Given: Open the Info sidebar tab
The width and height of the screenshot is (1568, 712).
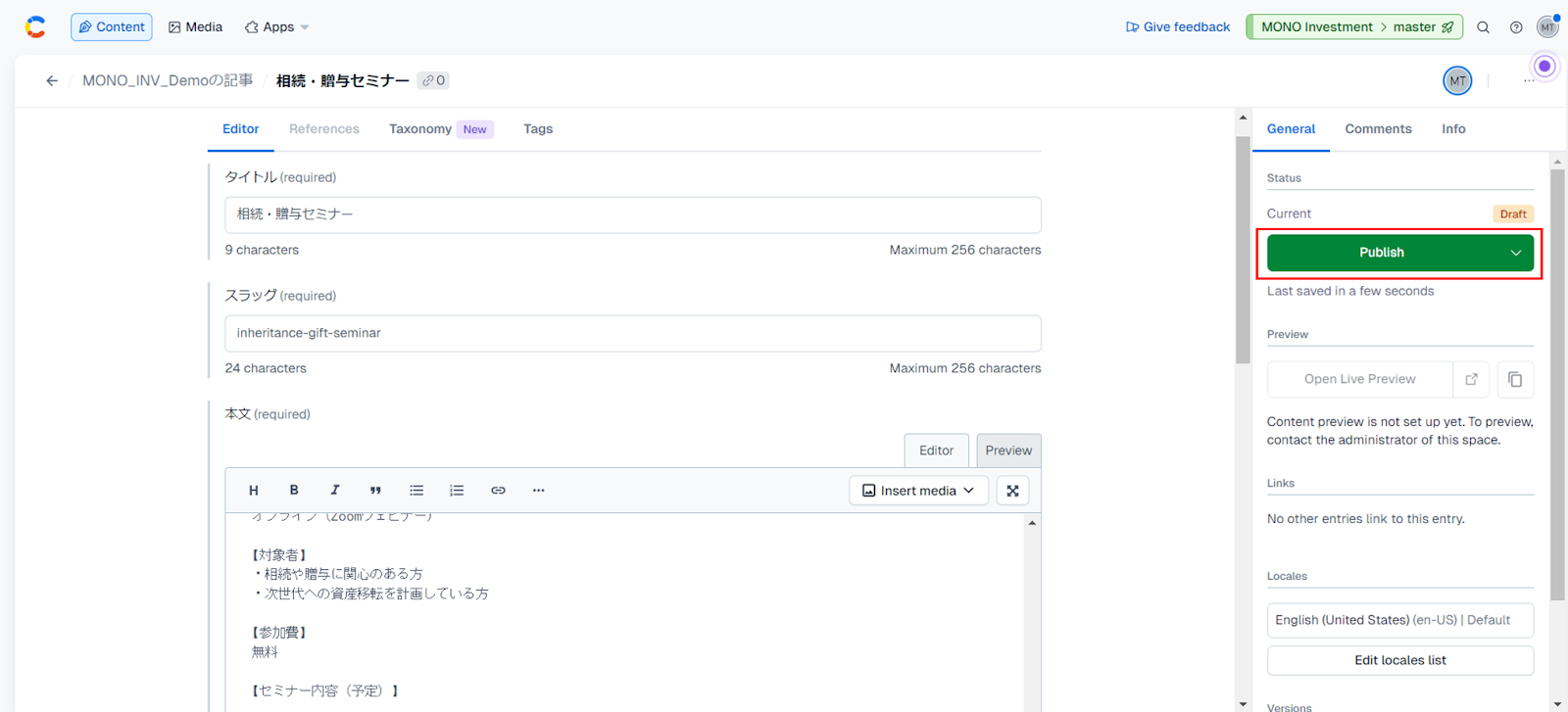Looking at the screenshot, I should pos(1453,129).
